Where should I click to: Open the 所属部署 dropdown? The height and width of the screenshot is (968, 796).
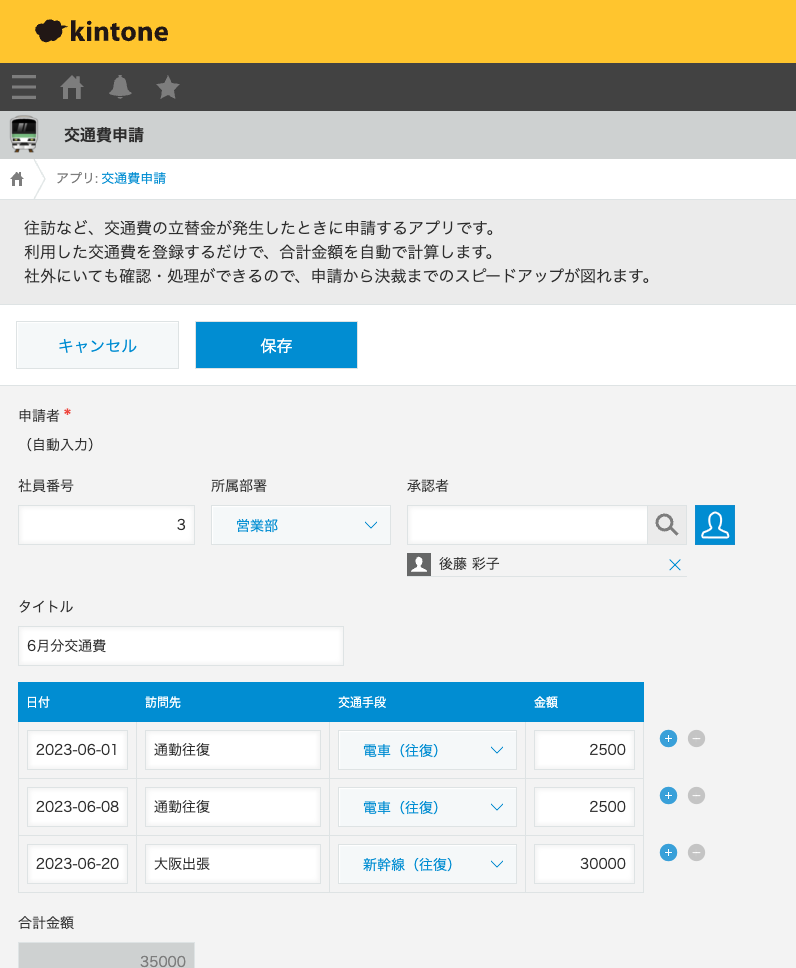[x=301, y=525]
